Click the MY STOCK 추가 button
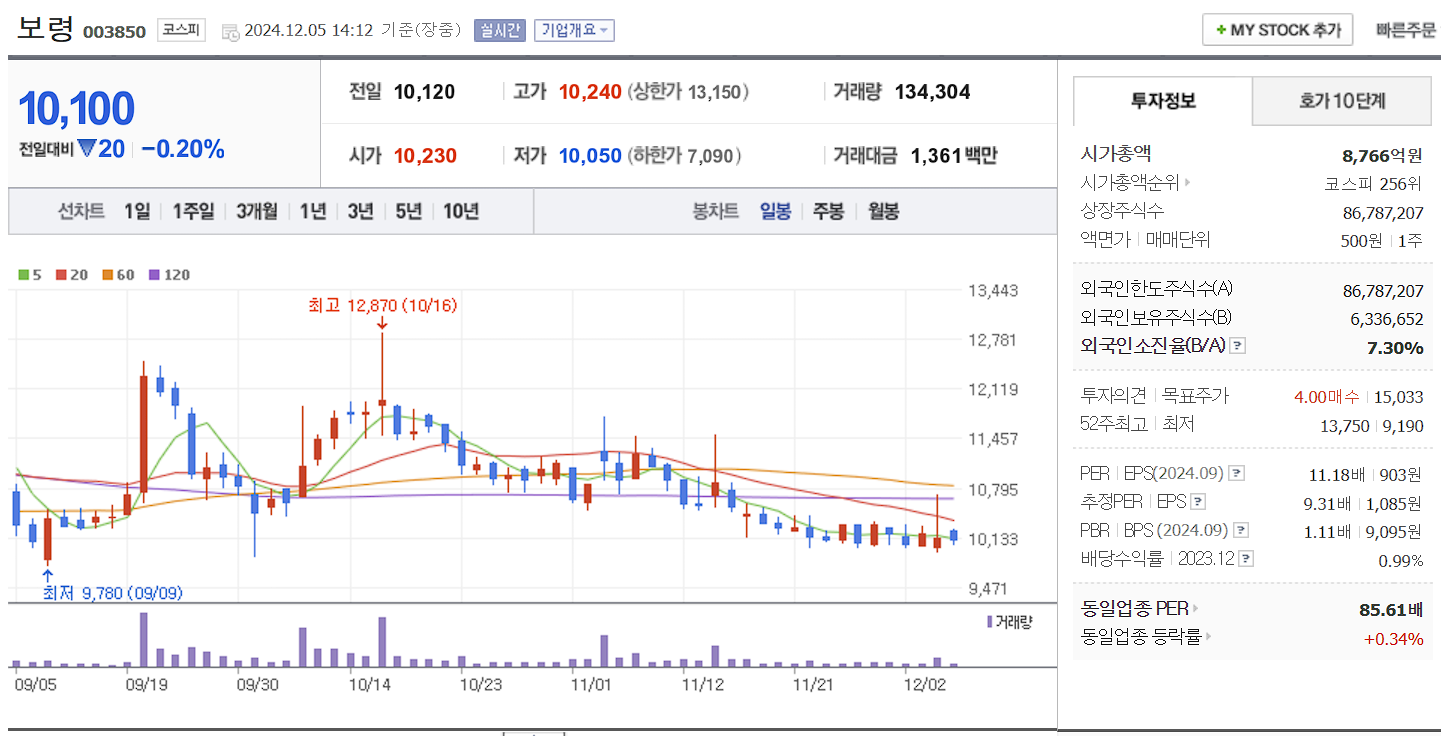The image size is (1441, 736). click(x=1277, y=29)
